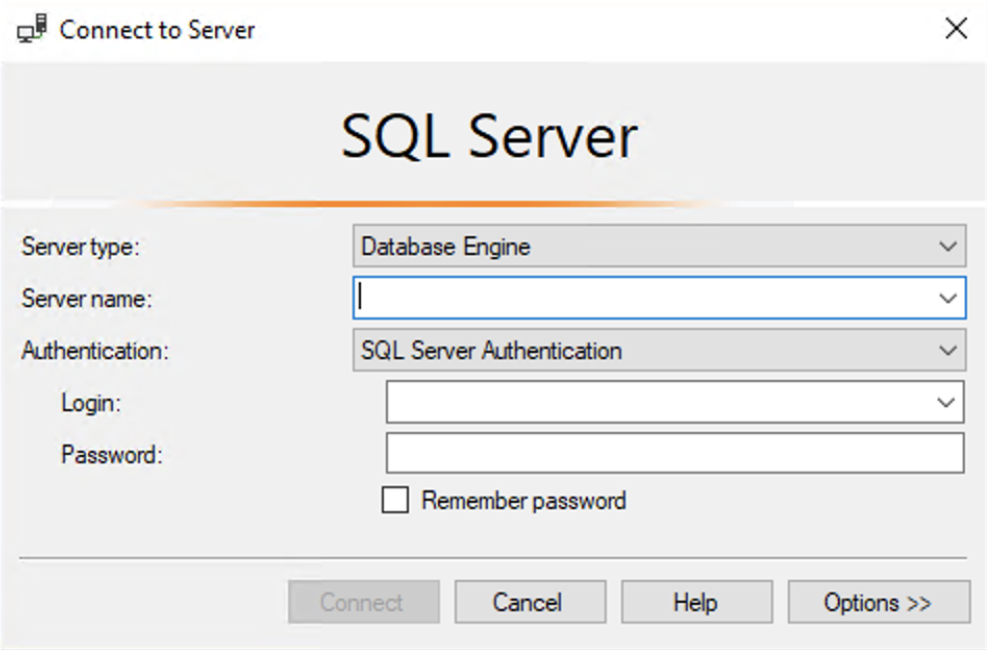Open Help for this dialog
This screenshot has height=650, width=987.
click(697, 602)
